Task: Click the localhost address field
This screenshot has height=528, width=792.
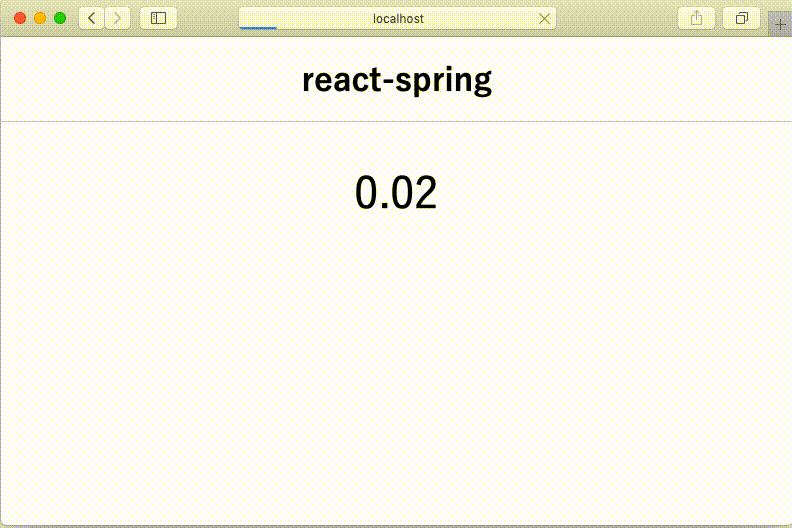Action: (398, 19)
